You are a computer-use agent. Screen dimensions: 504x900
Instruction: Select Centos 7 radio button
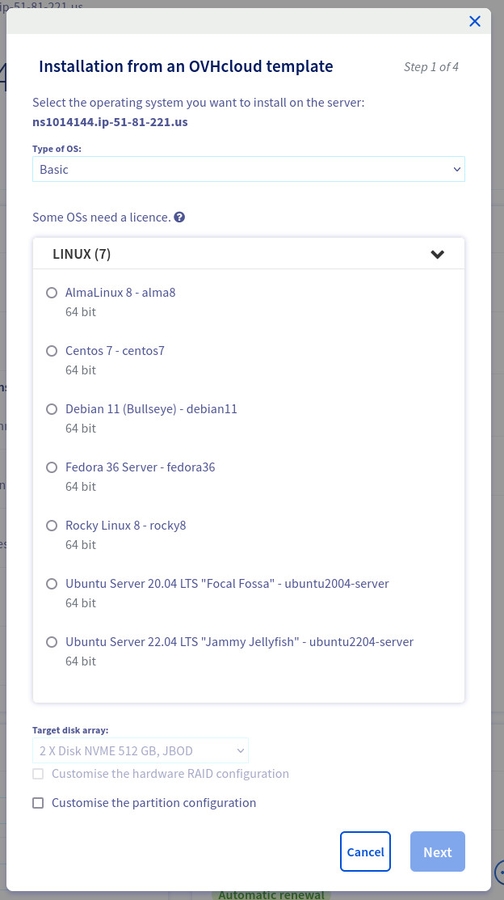52,351
